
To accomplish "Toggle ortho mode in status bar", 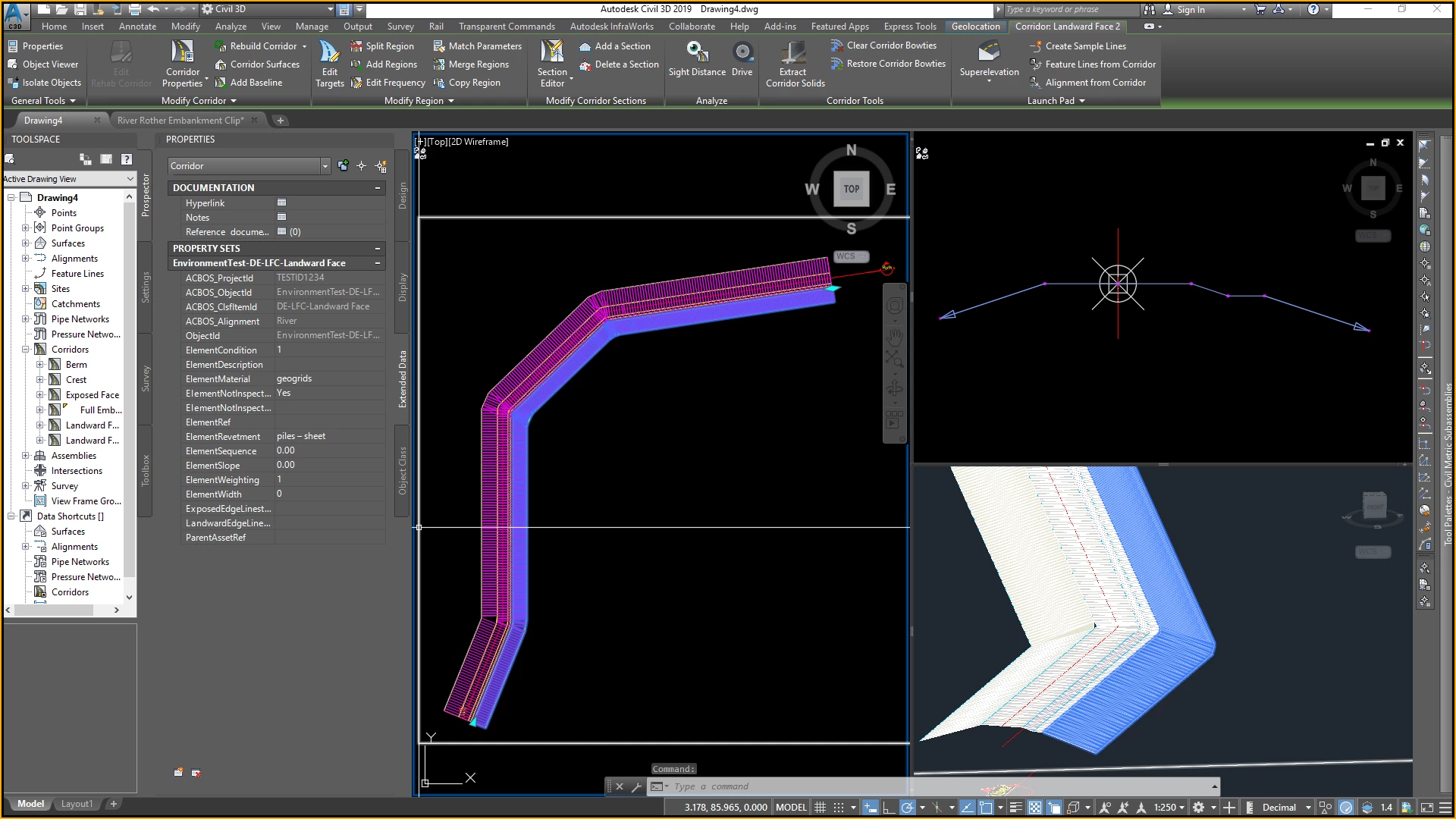I will coord(888,808).
